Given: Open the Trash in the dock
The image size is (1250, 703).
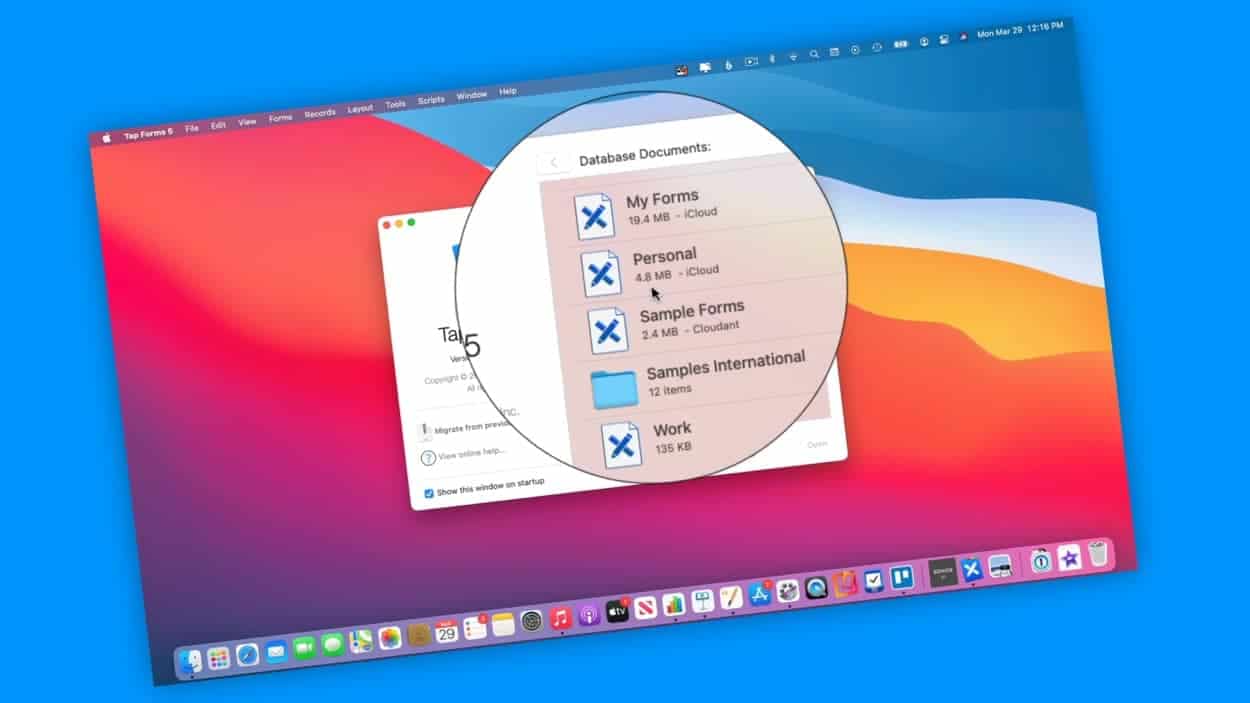Looking at the screenshot, I should pos(1098,553).
